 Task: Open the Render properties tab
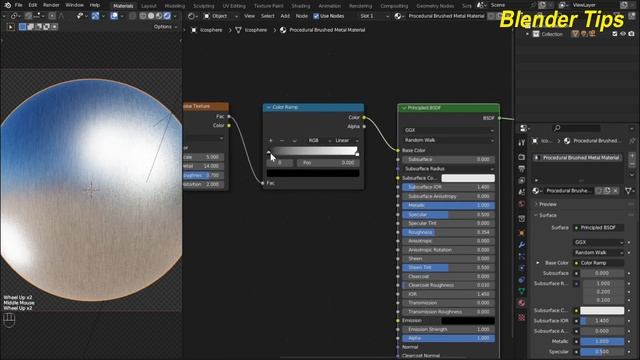coord(522,157)
